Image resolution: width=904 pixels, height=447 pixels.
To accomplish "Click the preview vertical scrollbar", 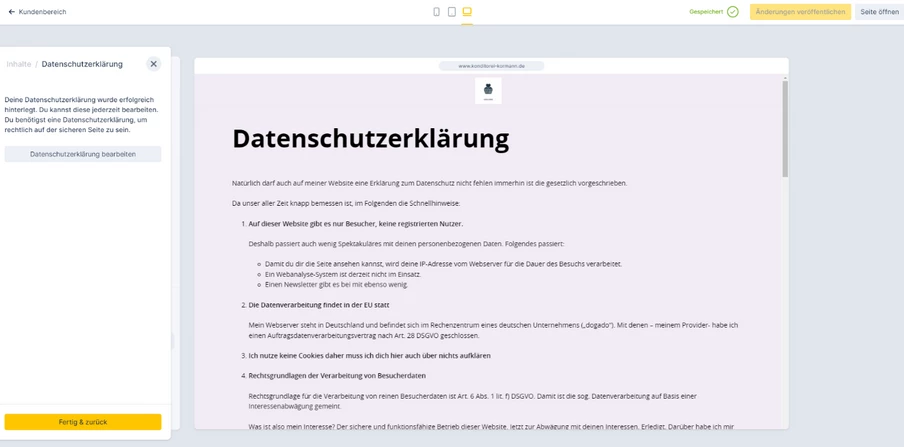I will coord(785,130).
